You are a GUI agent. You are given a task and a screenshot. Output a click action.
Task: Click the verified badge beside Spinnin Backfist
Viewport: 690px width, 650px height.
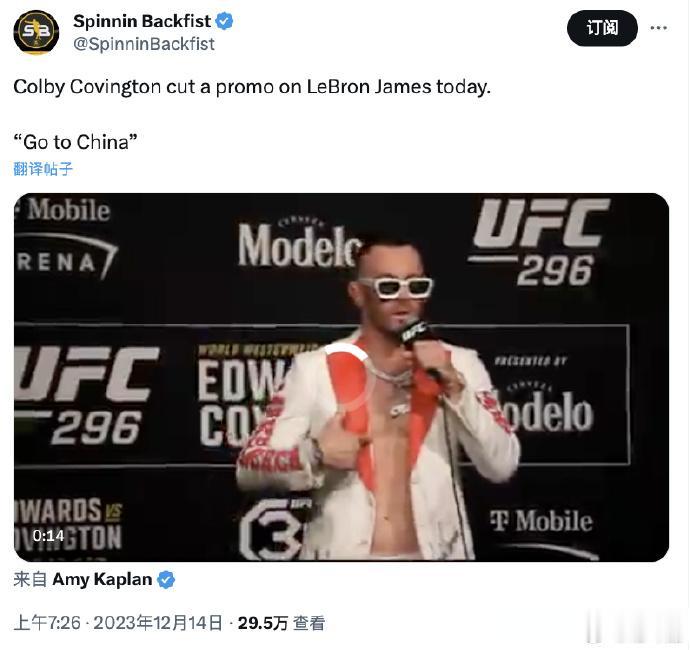point(225,21)
